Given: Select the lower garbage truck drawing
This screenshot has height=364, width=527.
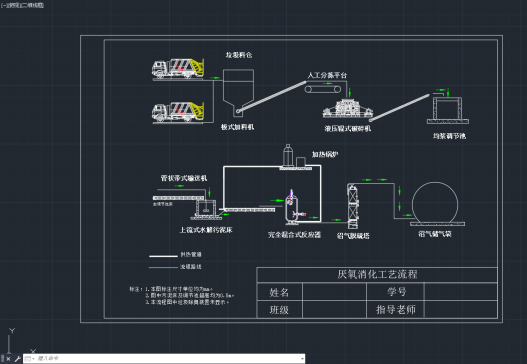Looking at the screenshot, I should 178,112.
